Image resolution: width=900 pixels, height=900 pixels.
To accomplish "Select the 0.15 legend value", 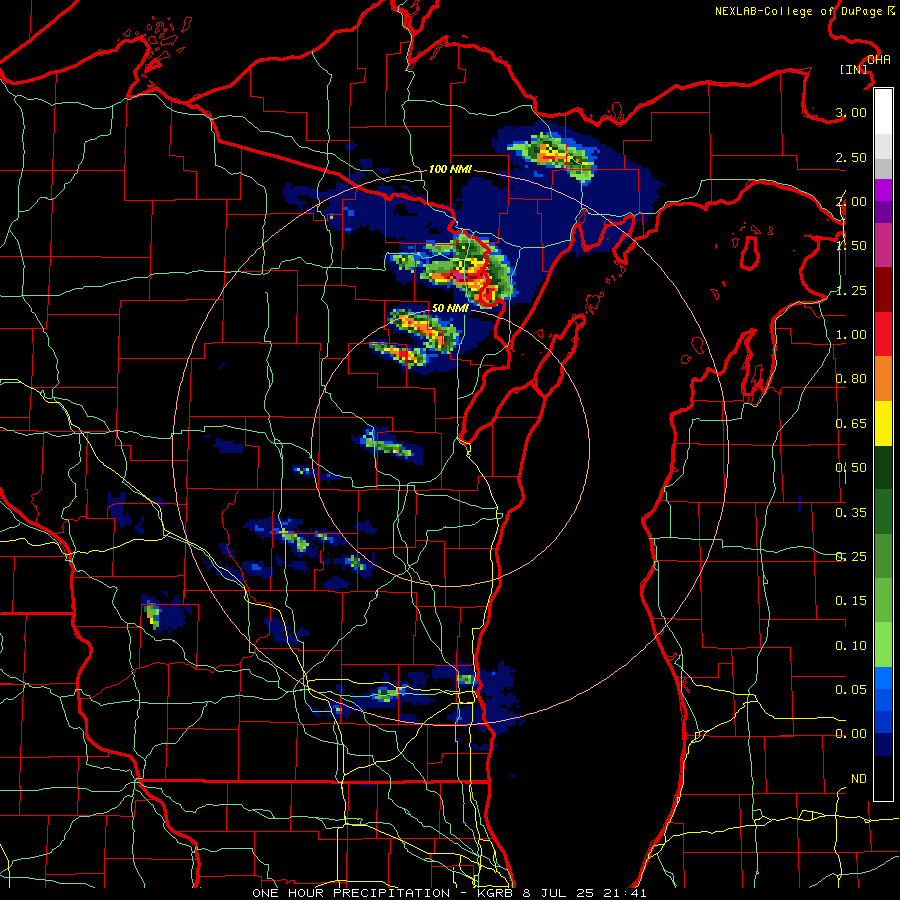I will pos(851,601).
